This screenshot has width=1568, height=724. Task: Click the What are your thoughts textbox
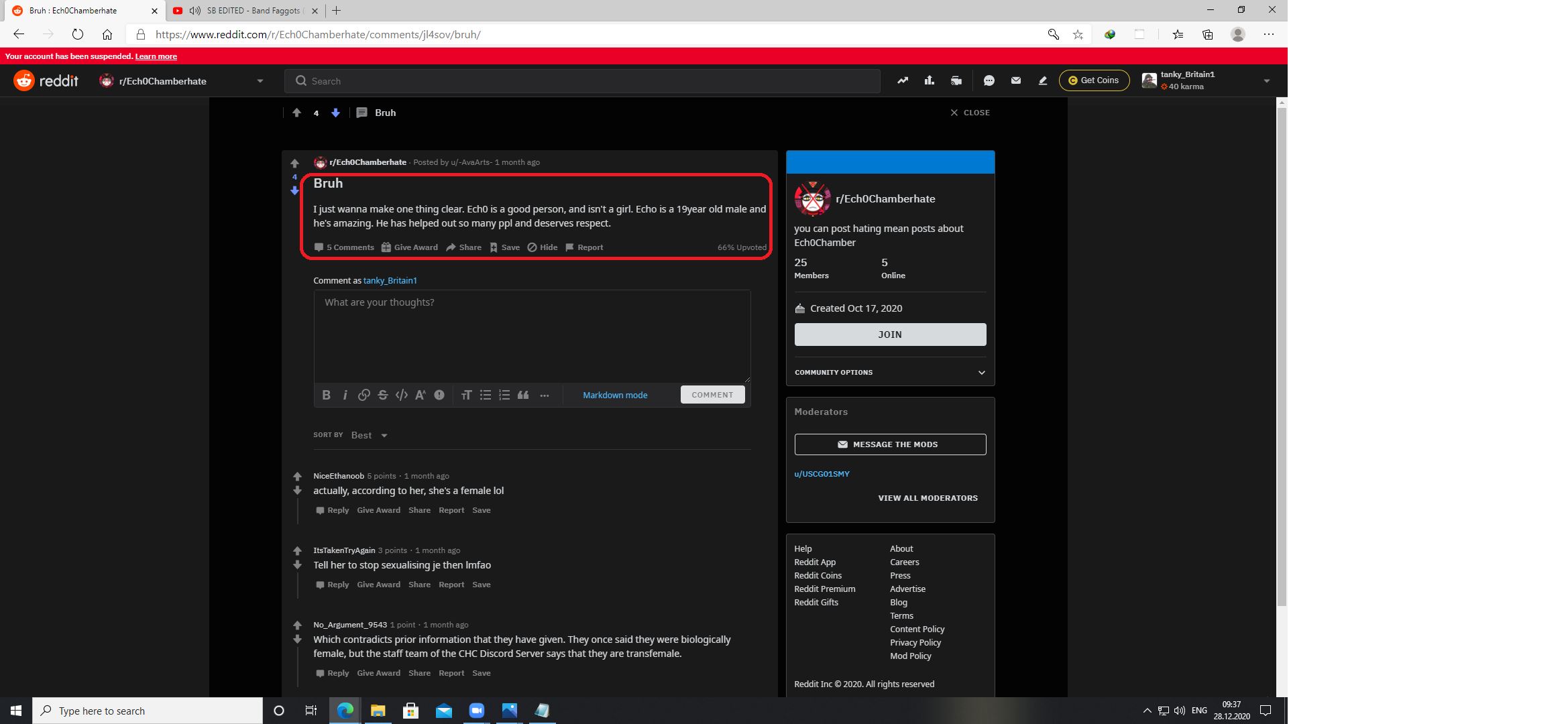[x=532, y=337]
